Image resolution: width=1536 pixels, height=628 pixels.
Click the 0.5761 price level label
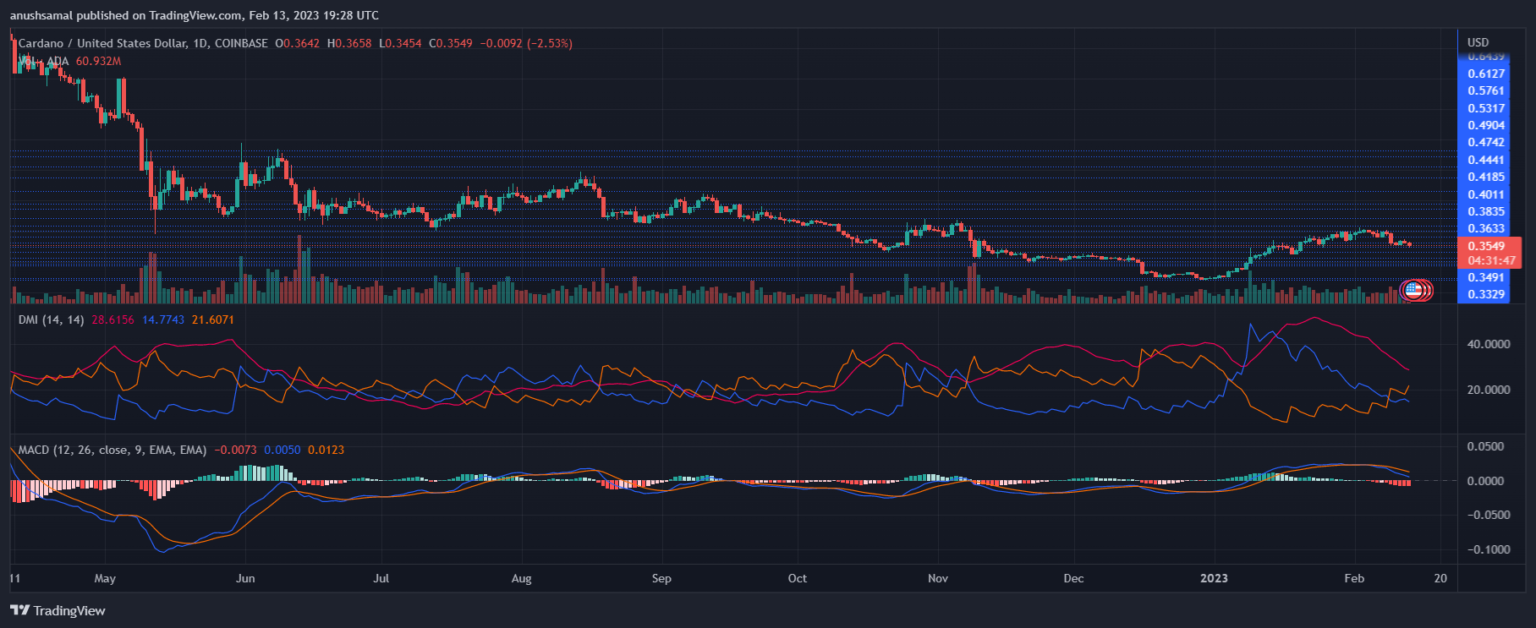[x=1486, y=91]
